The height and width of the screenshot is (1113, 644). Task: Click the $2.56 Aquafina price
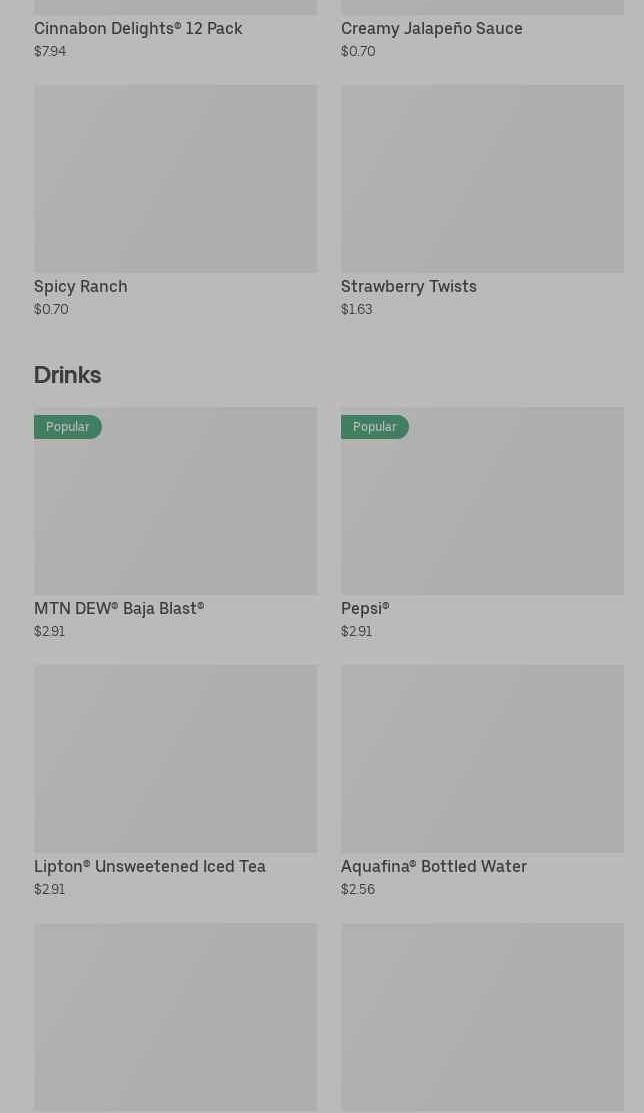[x=358, y=889]
